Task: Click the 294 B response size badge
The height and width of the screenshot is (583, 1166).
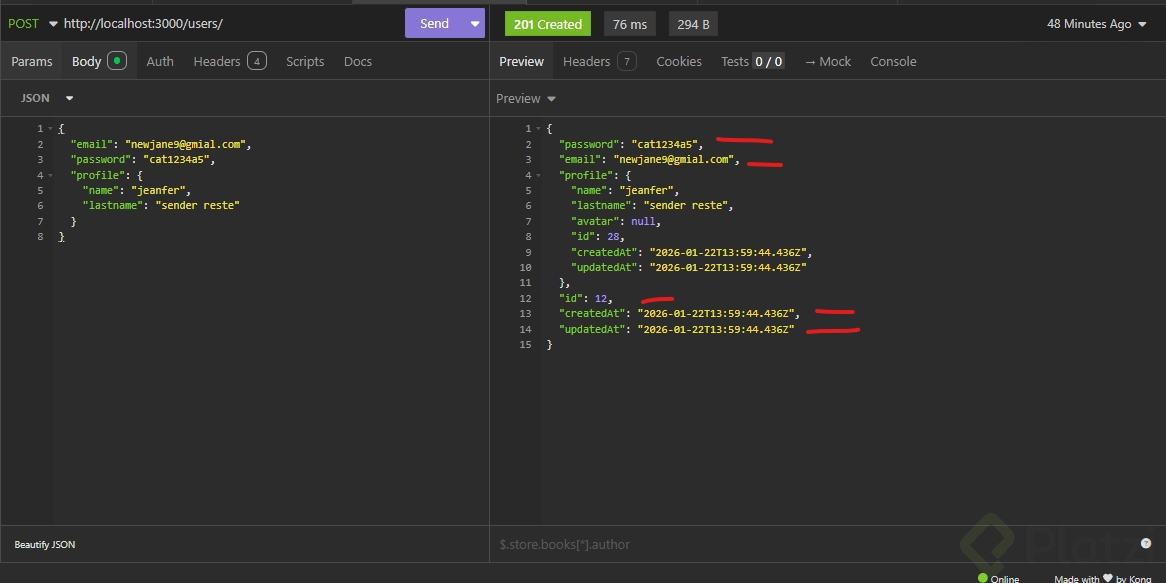Action: [x=693, y=24]
